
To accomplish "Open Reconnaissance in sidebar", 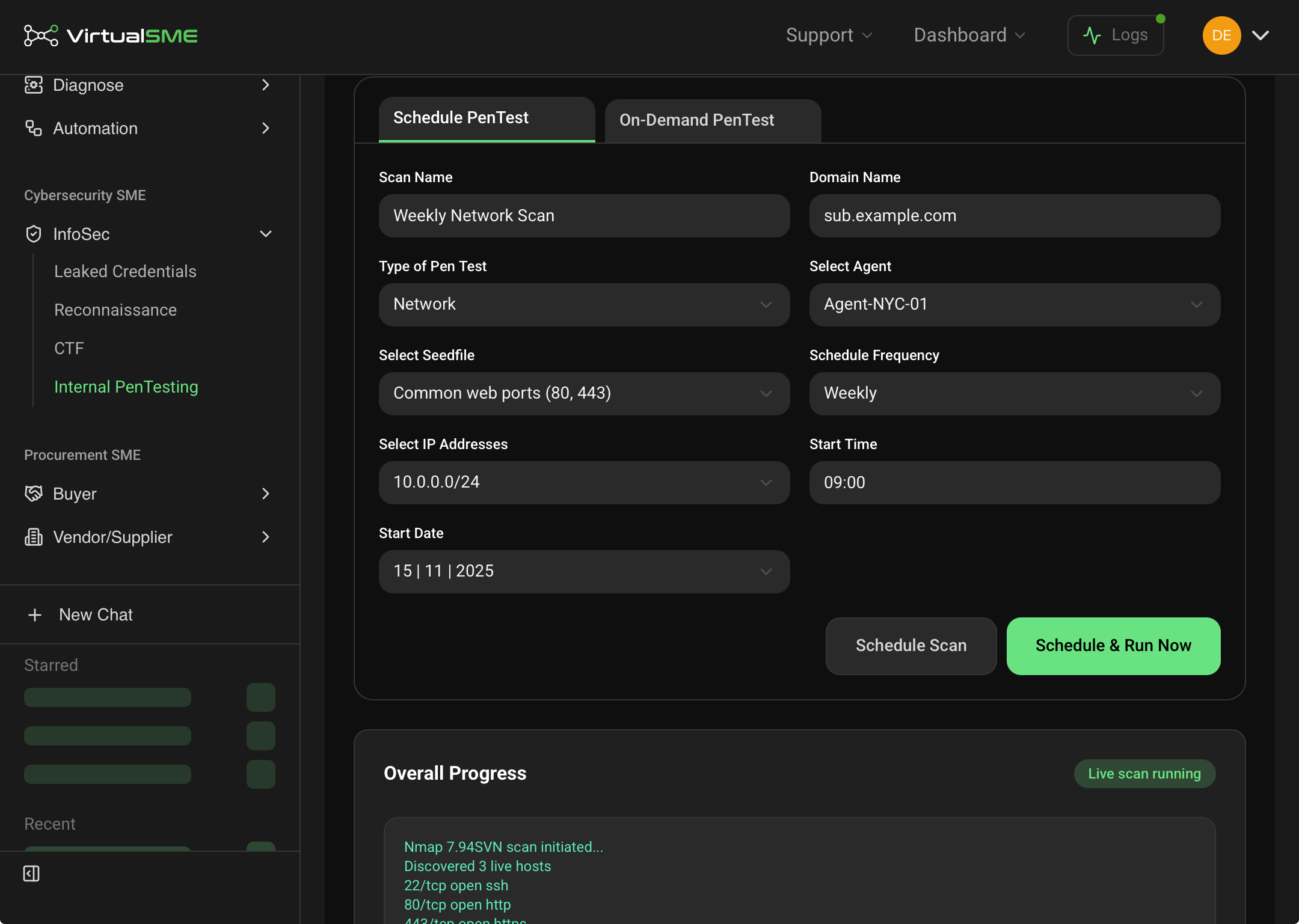I will click(x=115, y=310).
